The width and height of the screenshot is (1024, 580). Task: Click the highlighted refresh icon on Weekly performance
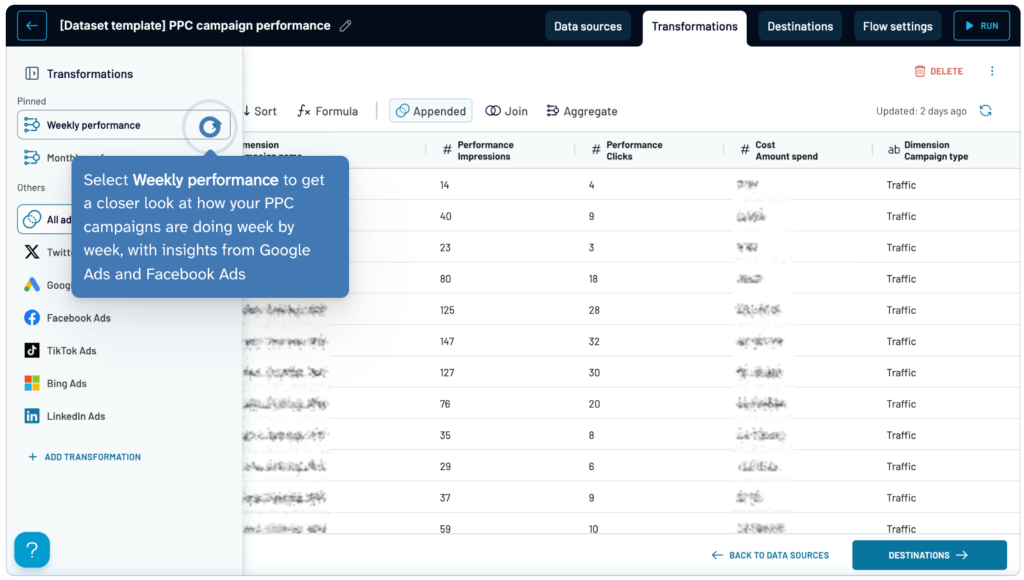[x=208, y=127]
